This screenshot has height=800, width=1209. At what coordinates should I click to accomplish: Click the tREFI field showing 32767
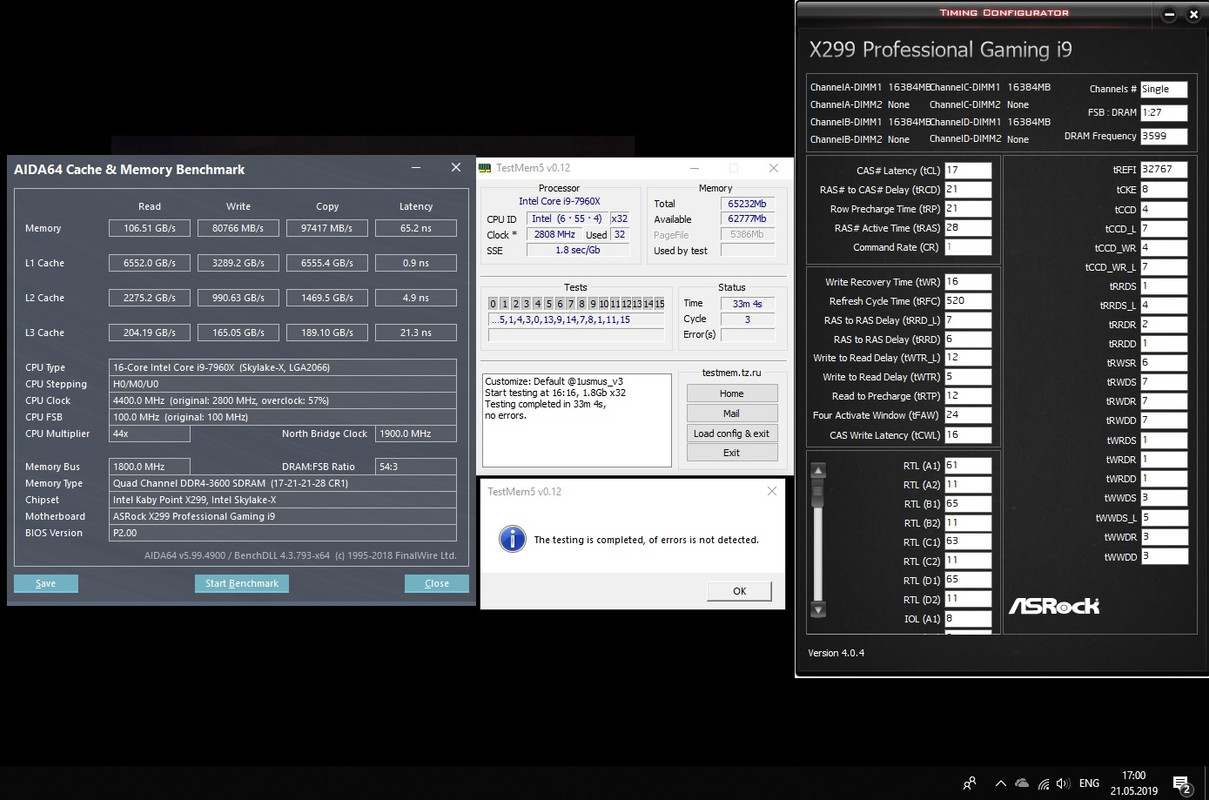[x=1163, y=170]
